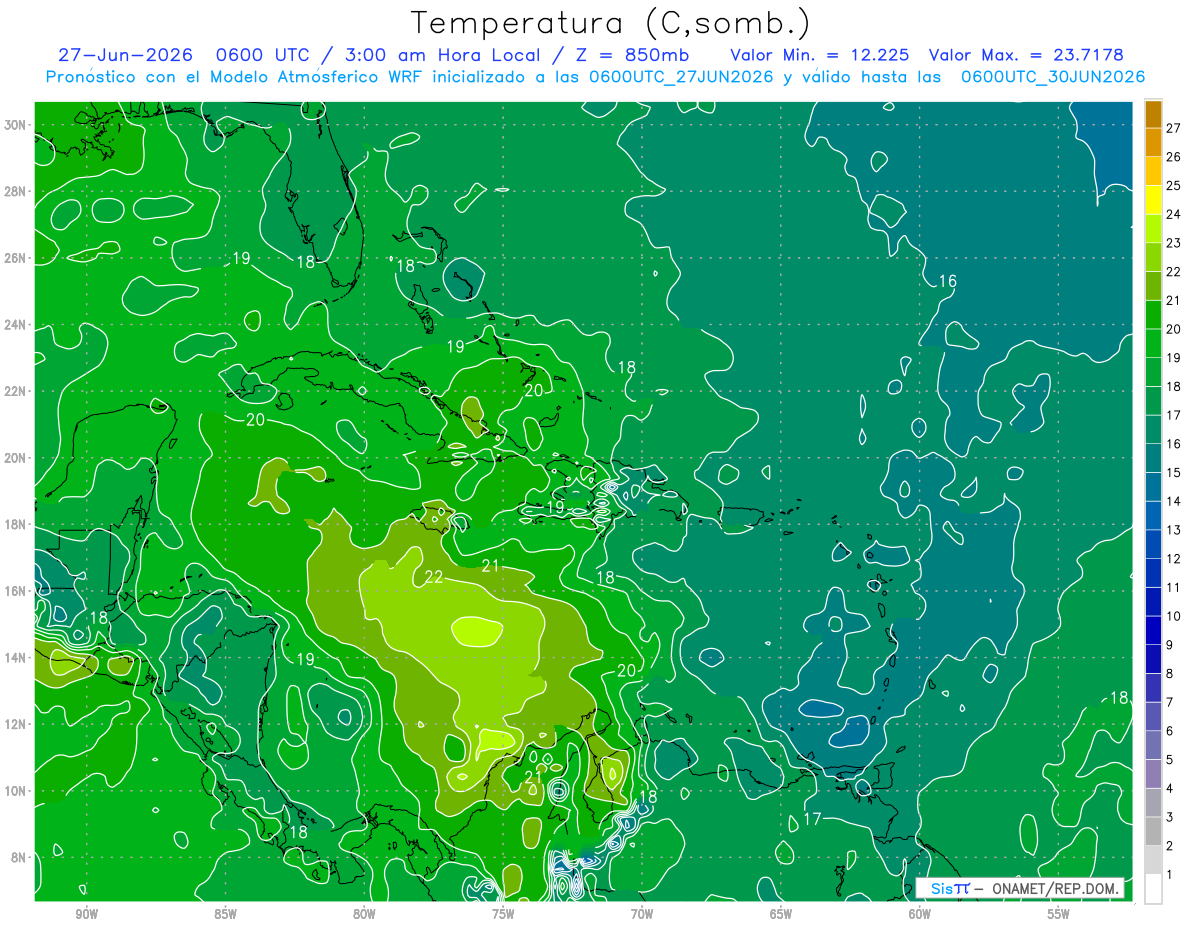The height and width of the screenshot is (927, 1200).
Task: Click the "Valor Min. = 12.225" readout
Action: tap(820, 55)
